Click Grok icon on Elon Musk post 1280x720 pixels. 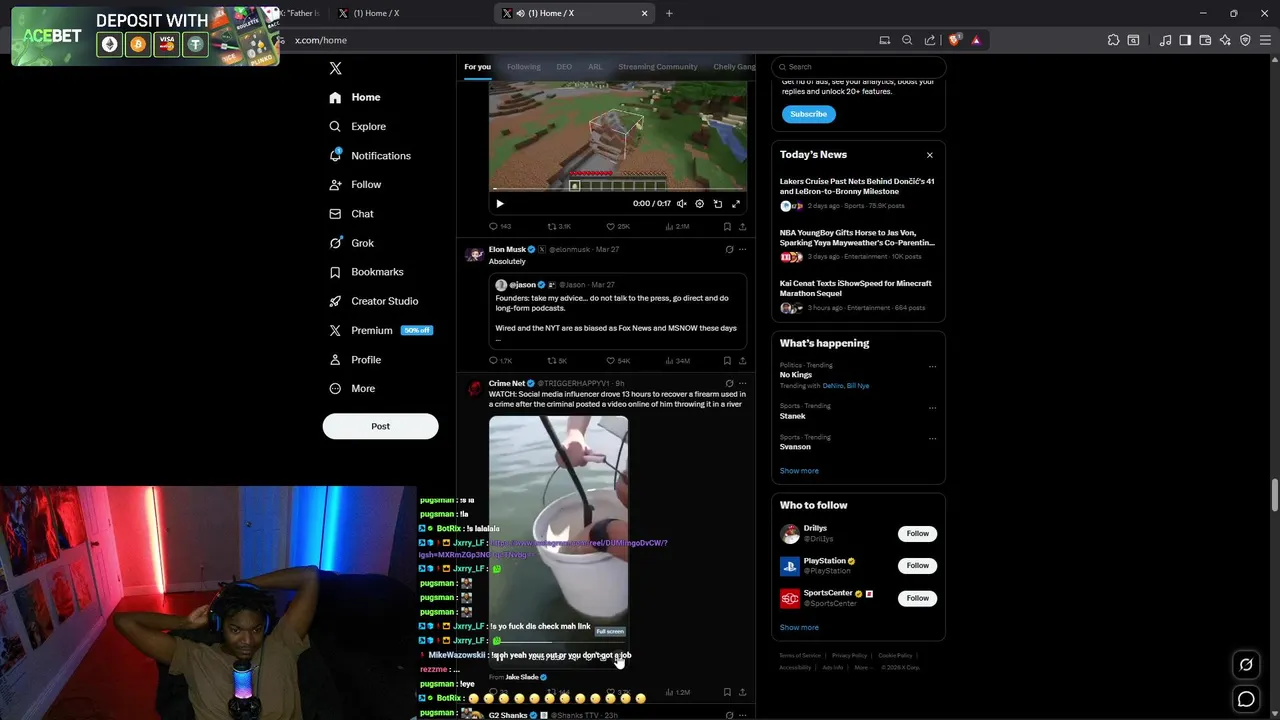[729, 249]
